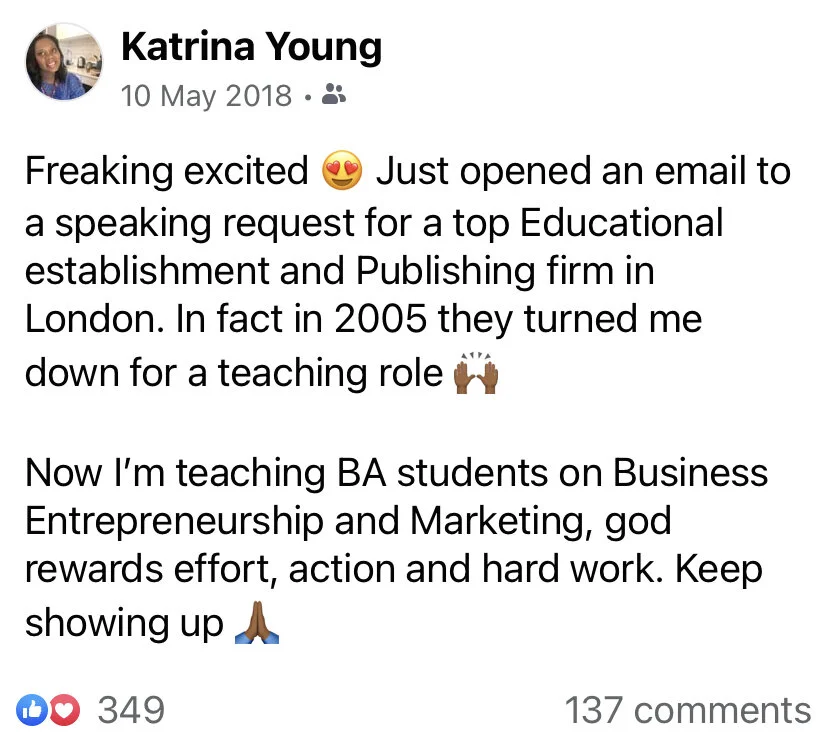The image size is (828, 738).
Task: Click the blue Like reaction icon
Action: 33,711
